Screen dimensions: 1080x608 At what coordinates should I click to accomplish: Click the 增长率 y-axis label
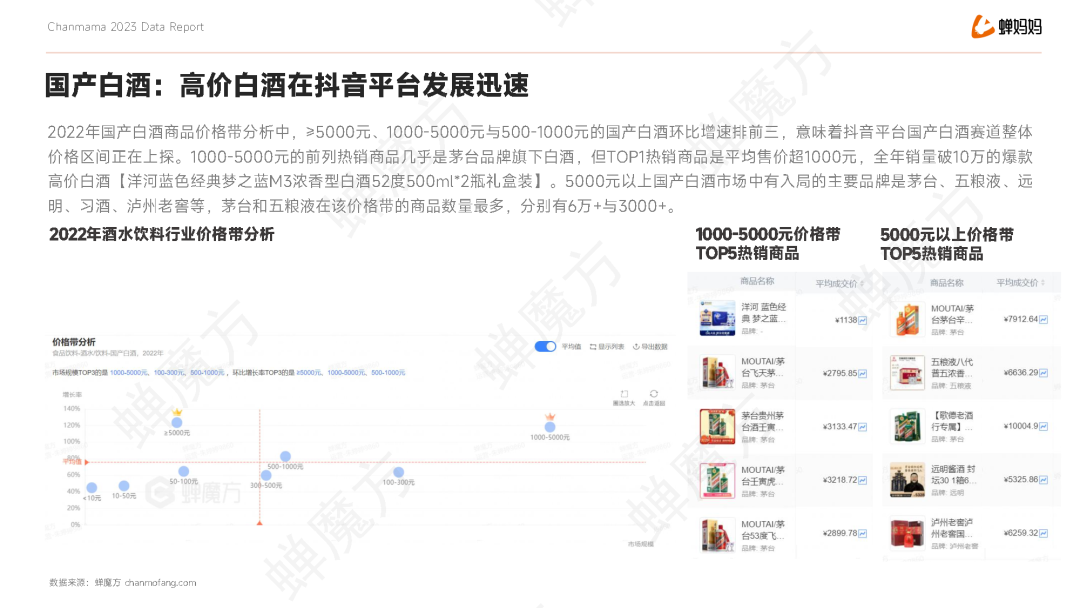coord(72,395)
